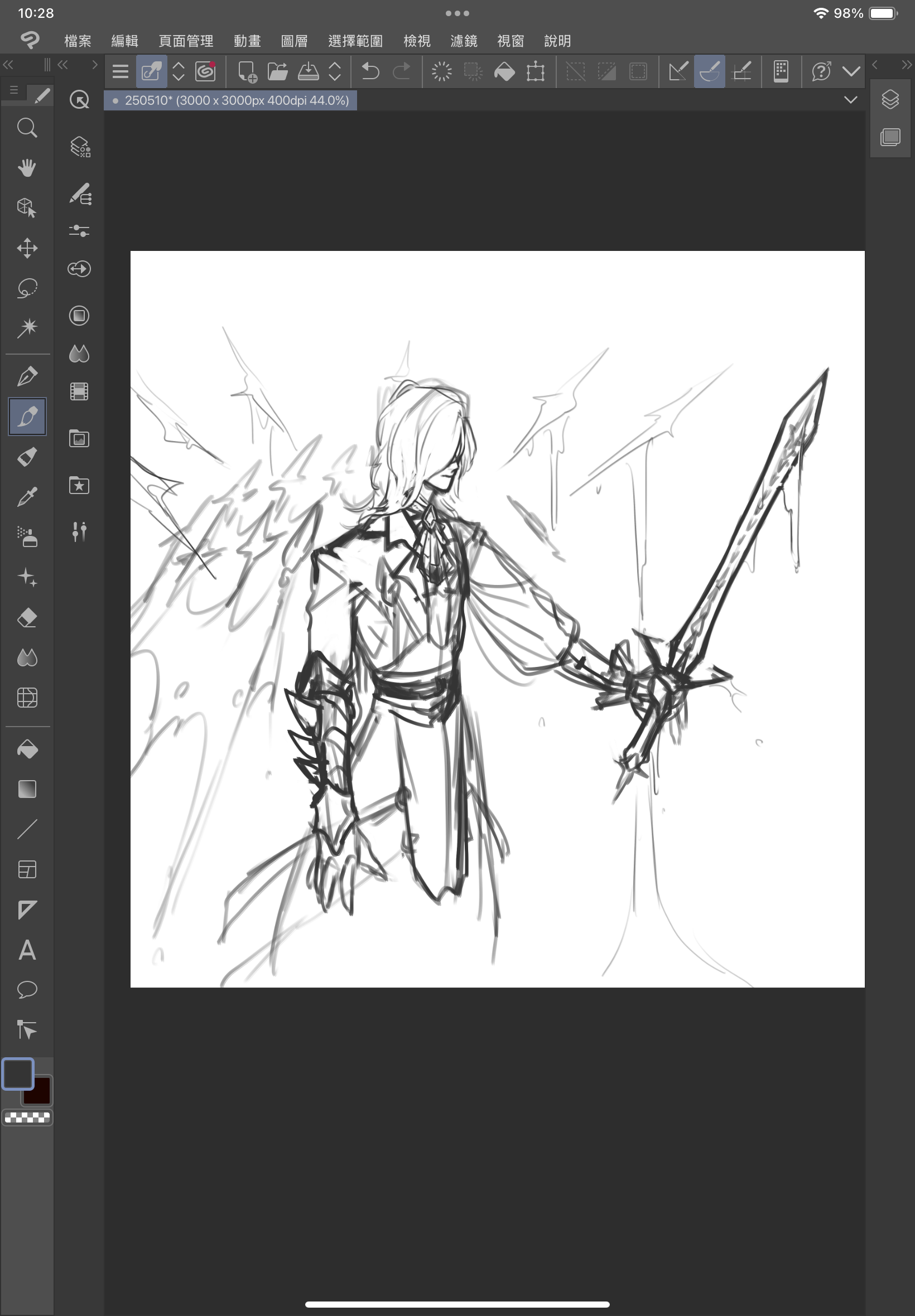Toggle show selection border
This screenshot has width=915, height=1316.
pos(638,71)
